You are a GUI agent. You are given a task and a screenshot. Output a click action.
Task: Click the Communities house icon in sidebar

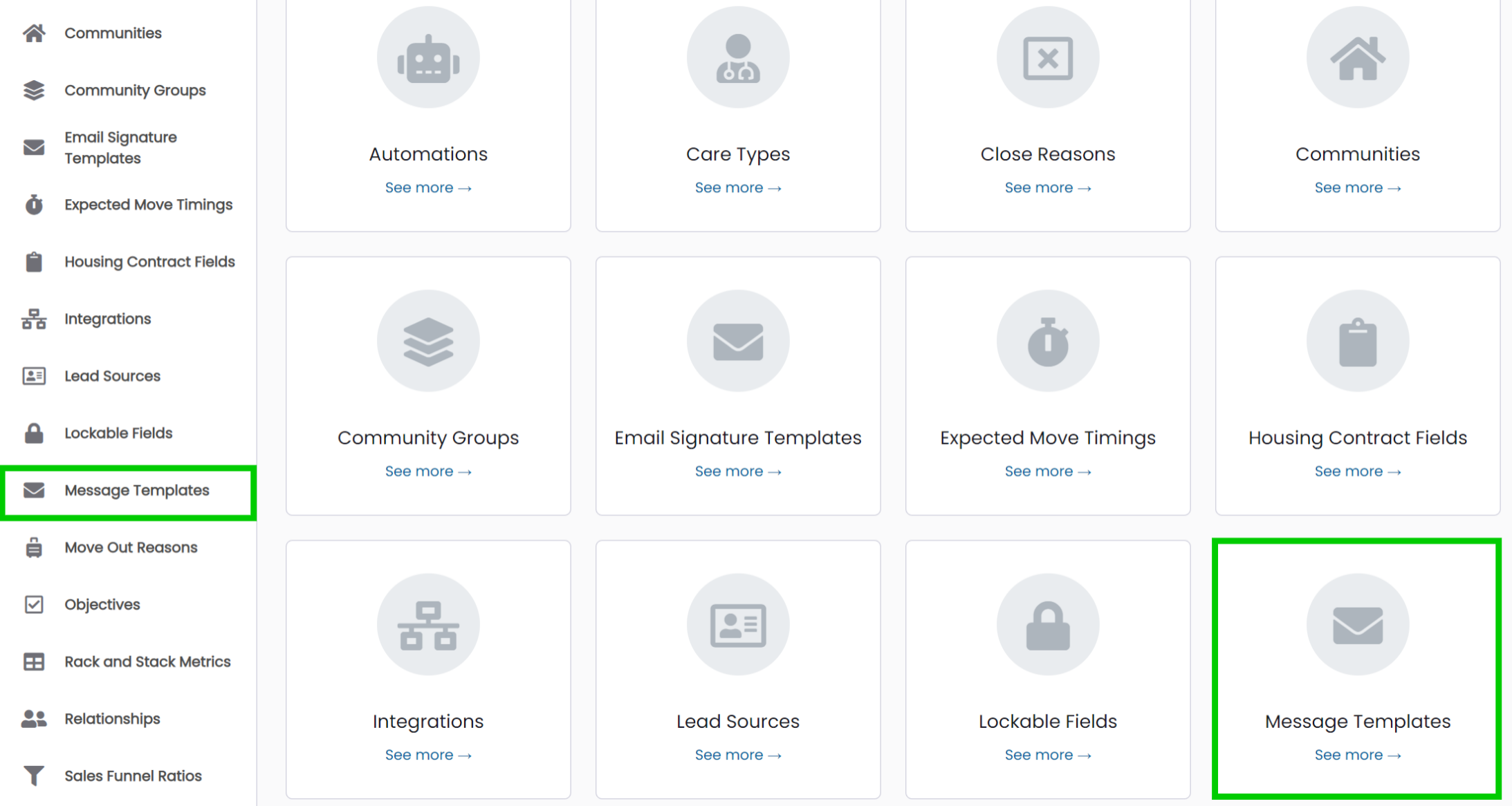34,33
